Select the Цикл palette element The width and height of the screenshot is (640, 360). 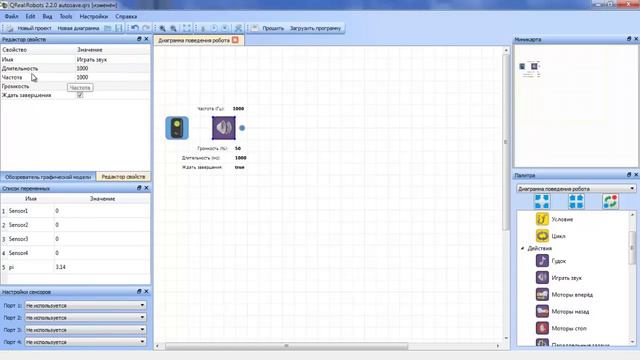(x=551, y=236)
